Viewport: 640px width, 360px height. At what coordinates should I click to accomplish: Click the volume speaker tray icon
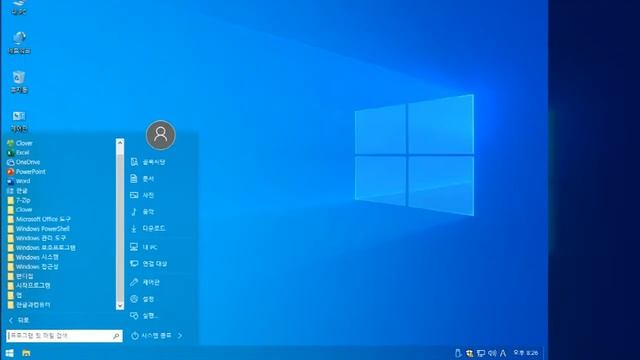[492, 353]
